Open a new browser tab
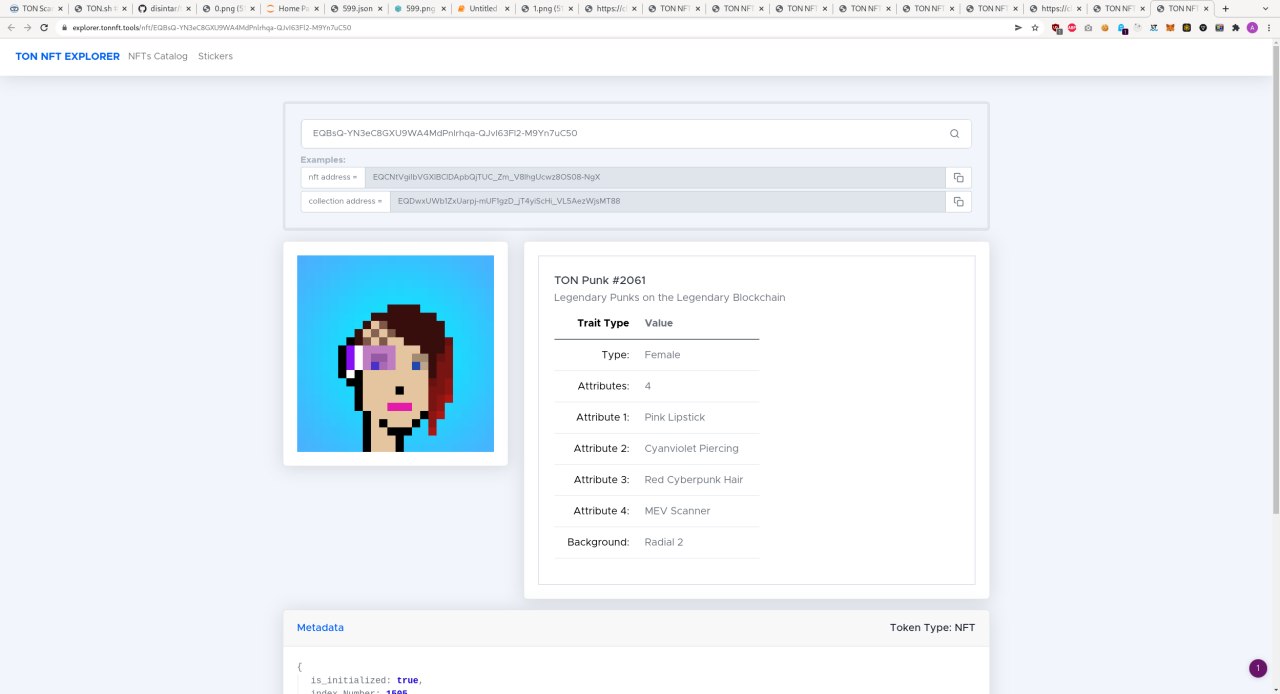 point(1225,8)
